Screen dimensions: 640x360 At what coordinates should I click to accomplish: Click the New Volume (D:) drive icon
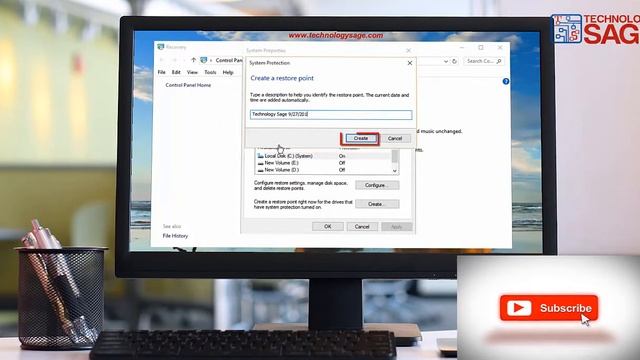click(x=260, y=170)
